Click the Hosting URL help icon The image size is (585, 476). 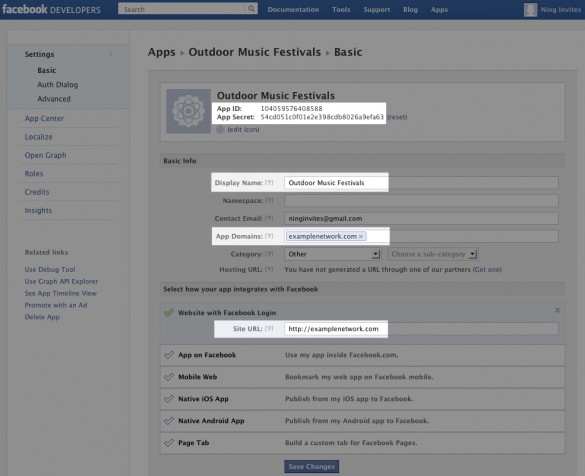click(x=269, y=269)
